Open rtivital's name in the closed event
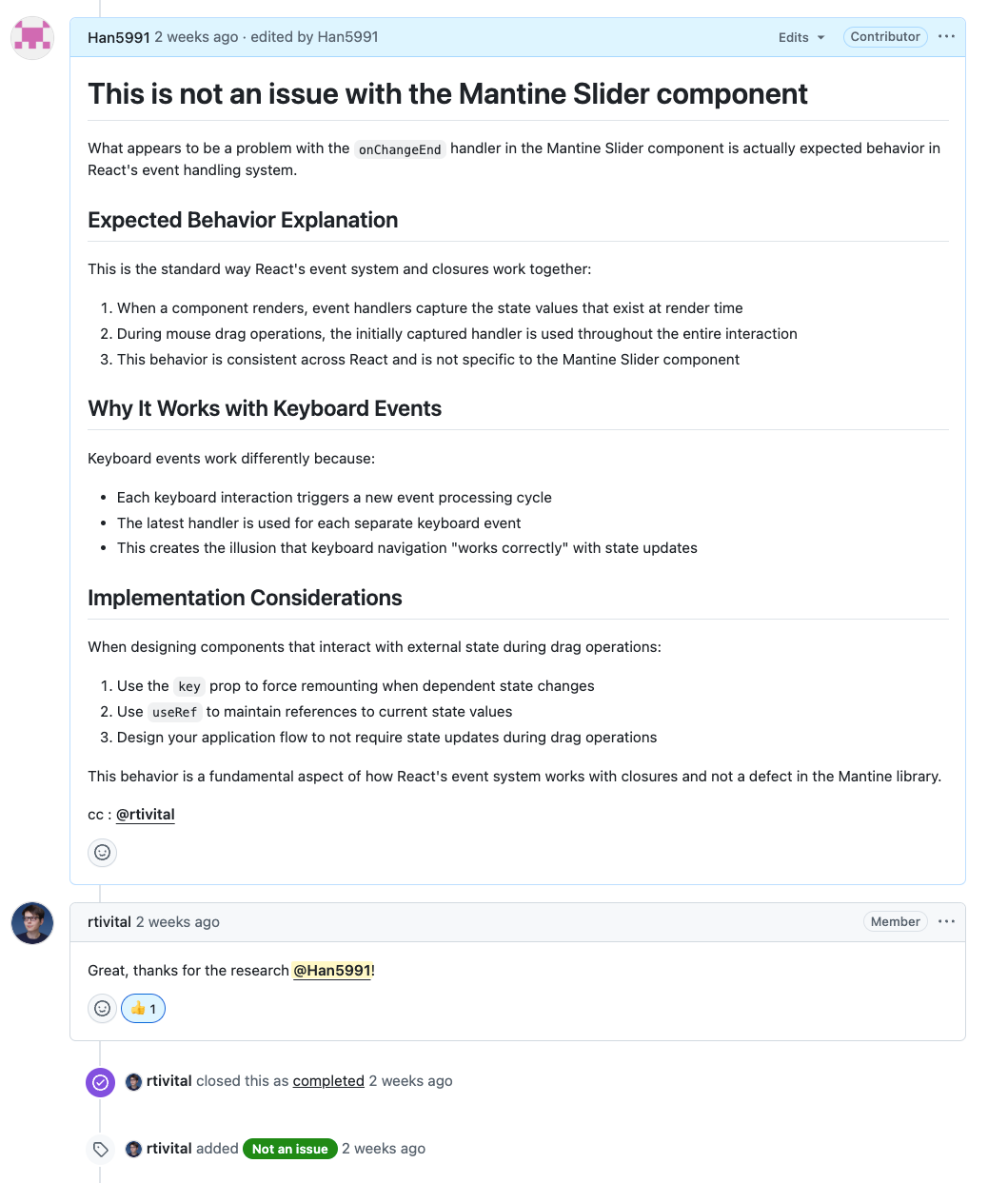 169,1081
